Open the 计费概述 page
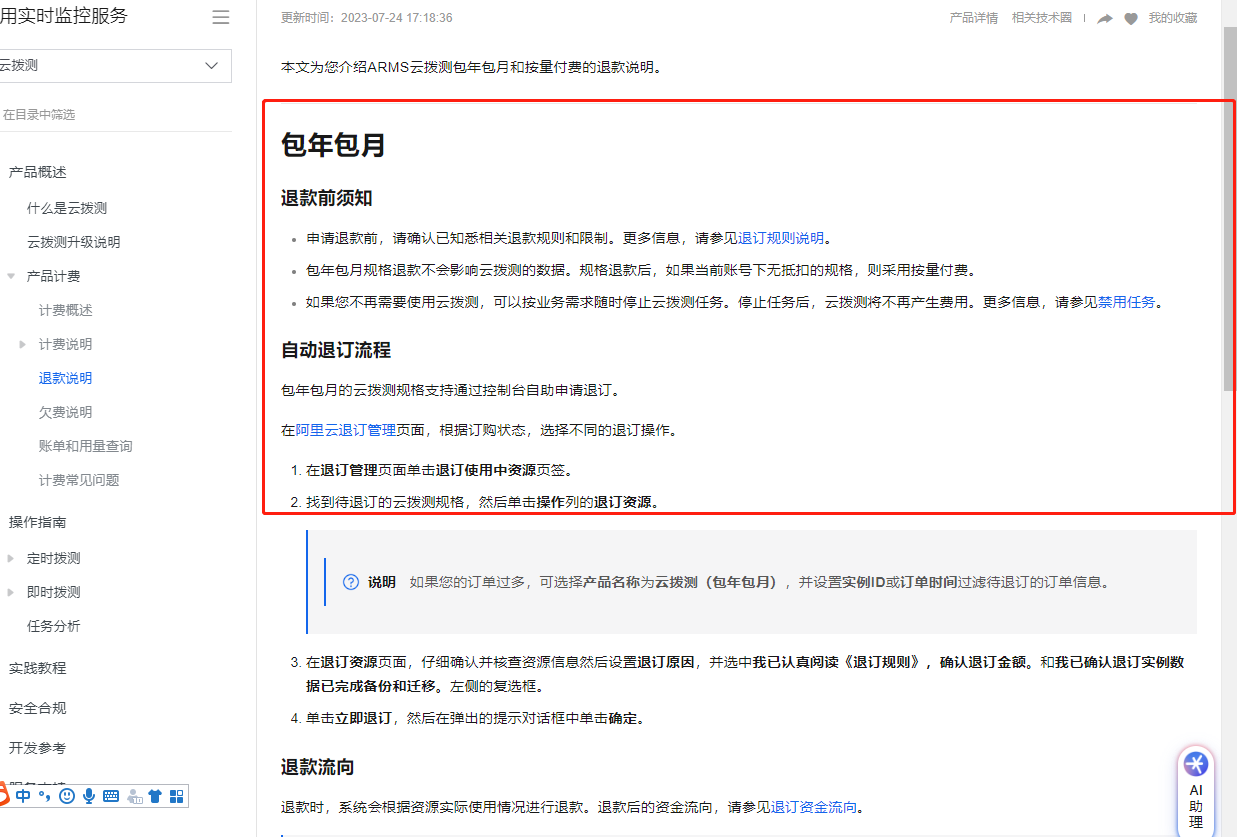This screenshot has width=1237, height=837. [x=66, y=310]
